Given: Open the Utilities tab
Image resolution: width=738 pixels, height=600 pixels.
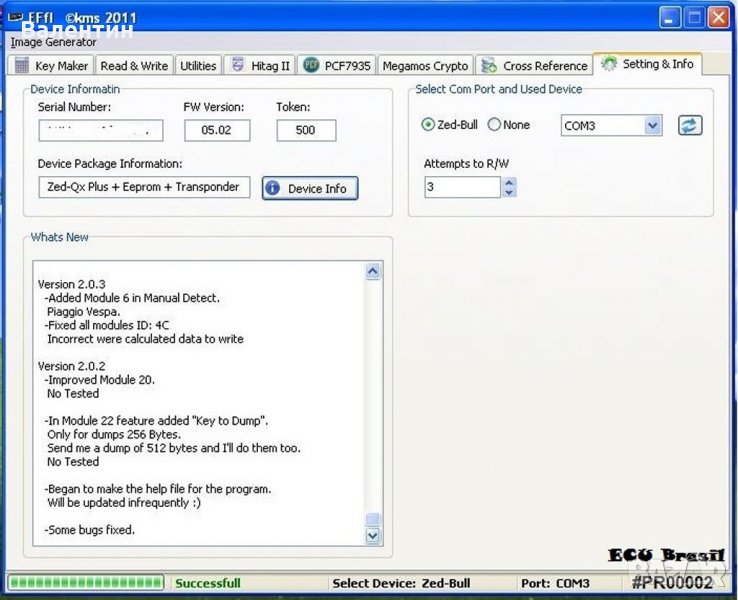Looking at the screenshot, I should coord(198,66).
